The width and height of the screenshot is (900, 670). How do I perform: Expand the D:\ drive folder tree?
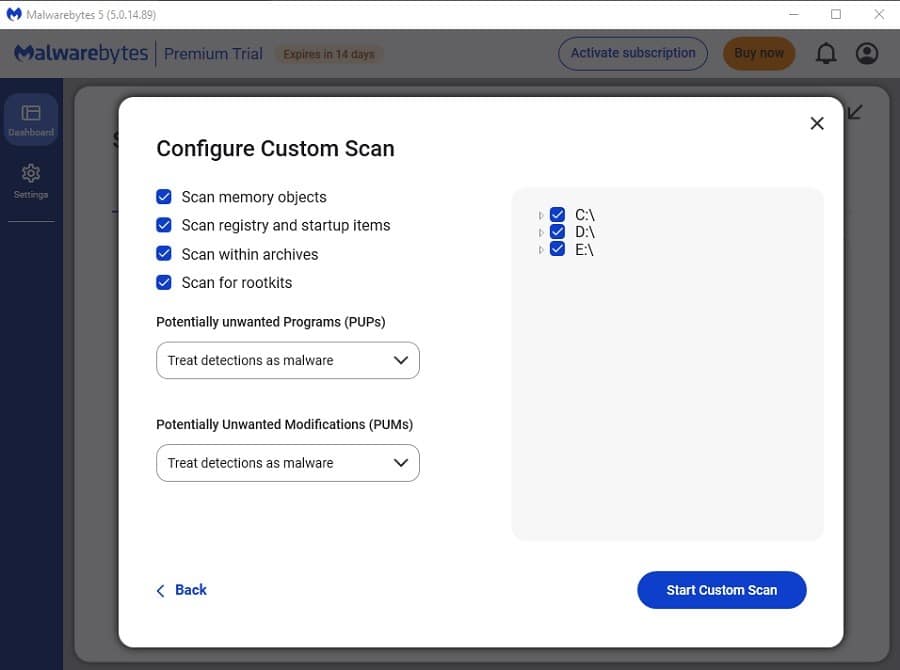pos(541,232)
